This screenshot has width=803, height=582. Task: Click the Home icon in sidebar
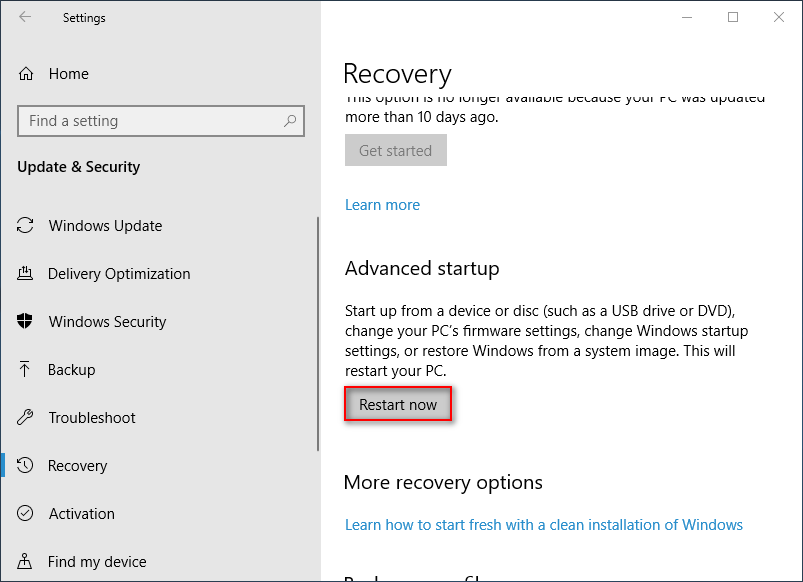(x=27, y=74)
